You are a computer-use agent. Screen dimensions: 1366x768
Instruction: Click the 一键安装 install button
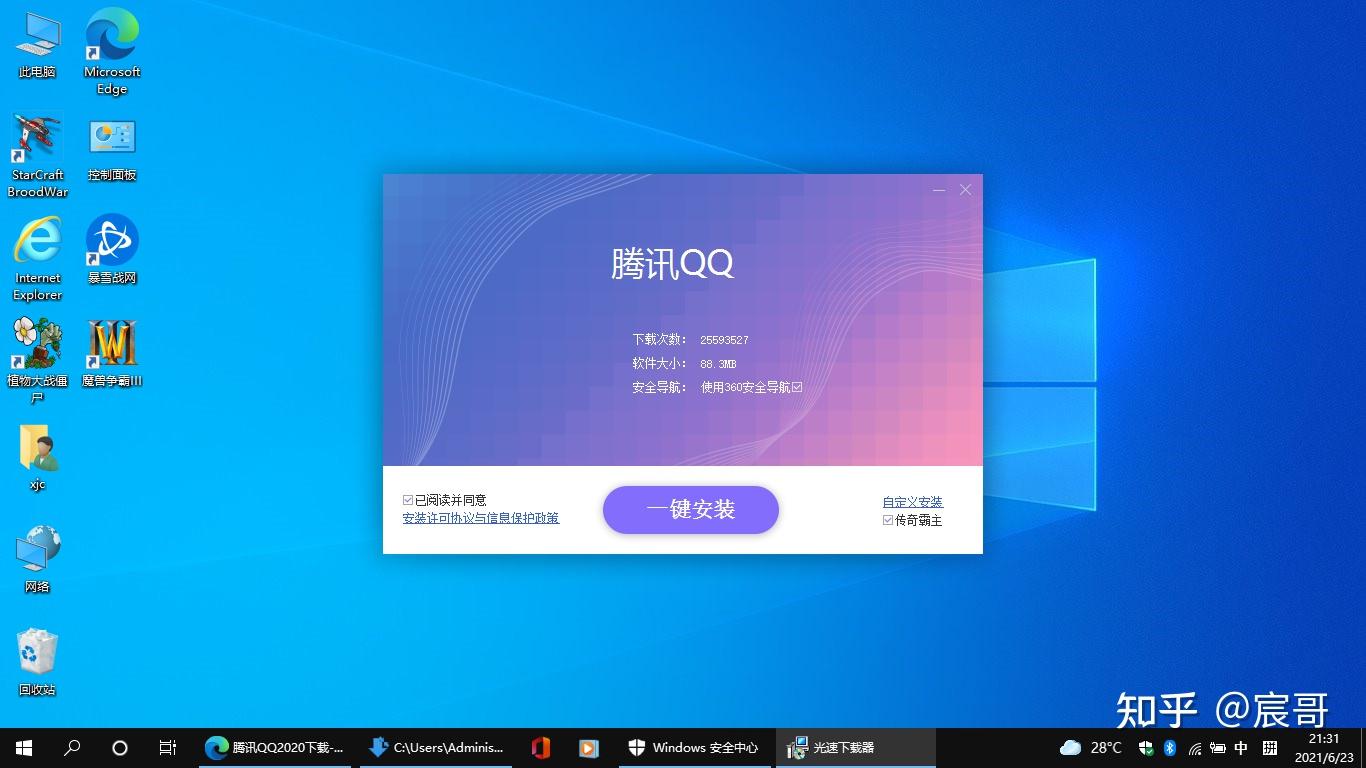pos(690,510)
